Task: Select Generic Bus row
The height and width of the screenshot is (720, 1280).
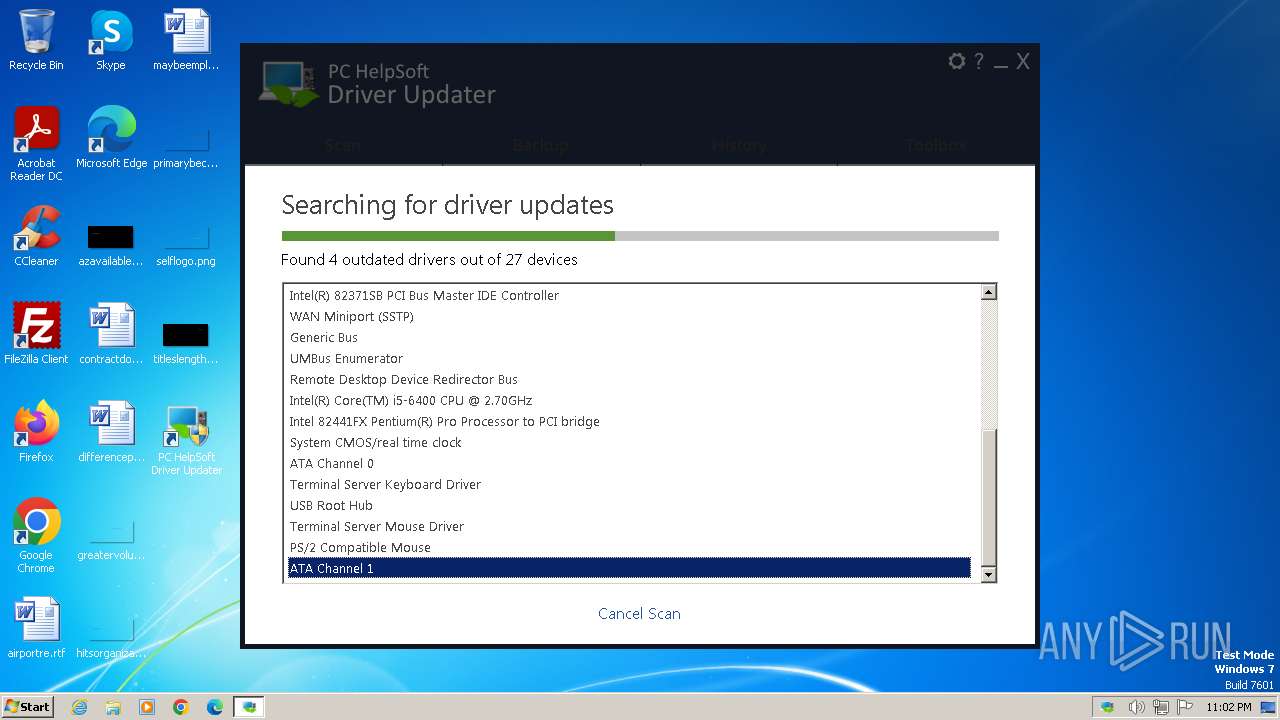Action: [x=629, y=338]
